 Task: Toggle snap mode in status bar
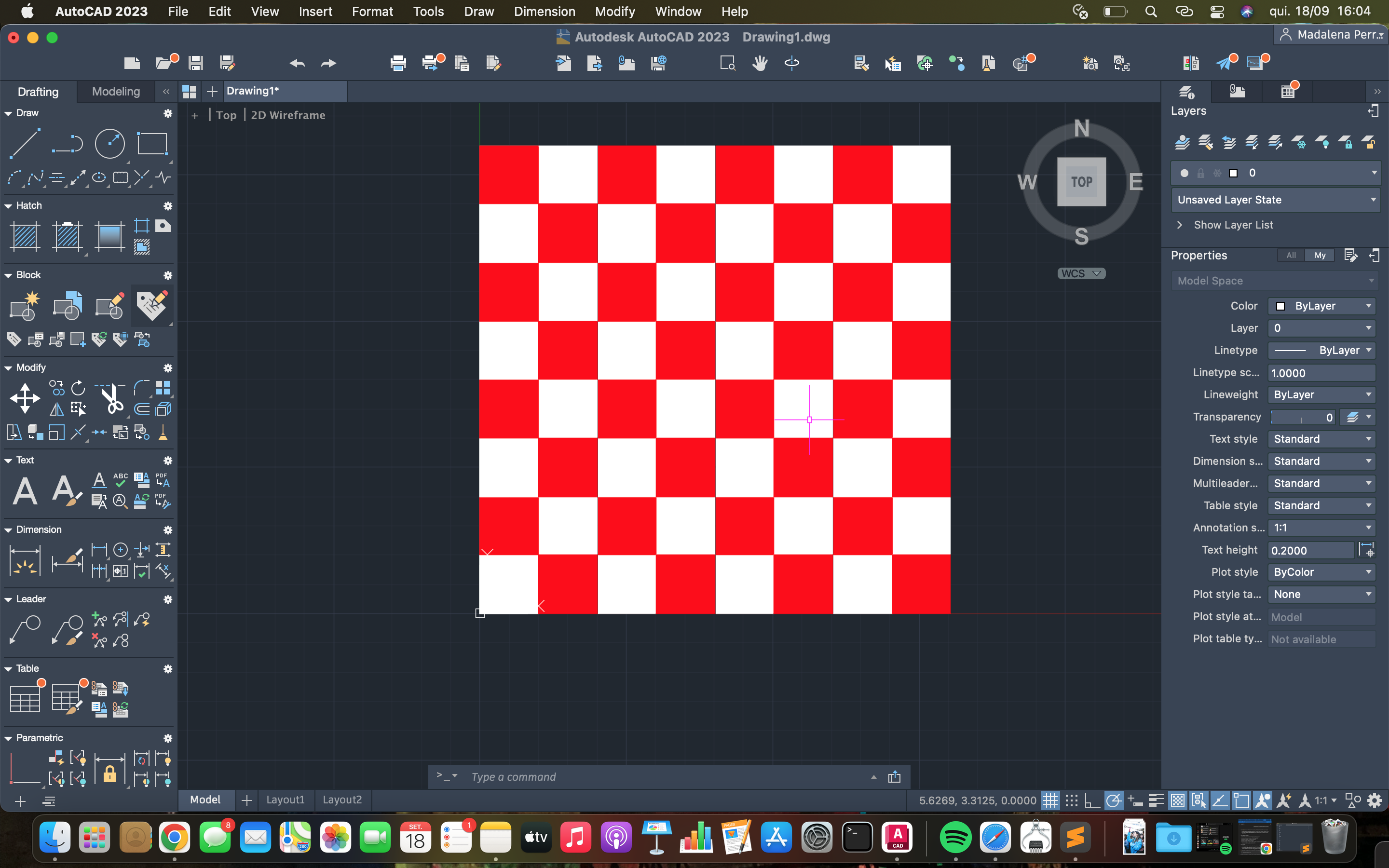click(1071, 800)
